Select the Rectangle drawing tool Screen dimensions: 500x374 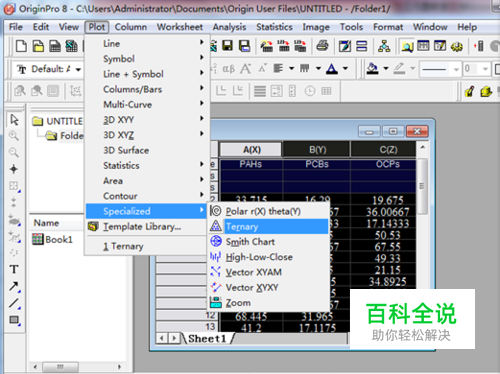14,320
